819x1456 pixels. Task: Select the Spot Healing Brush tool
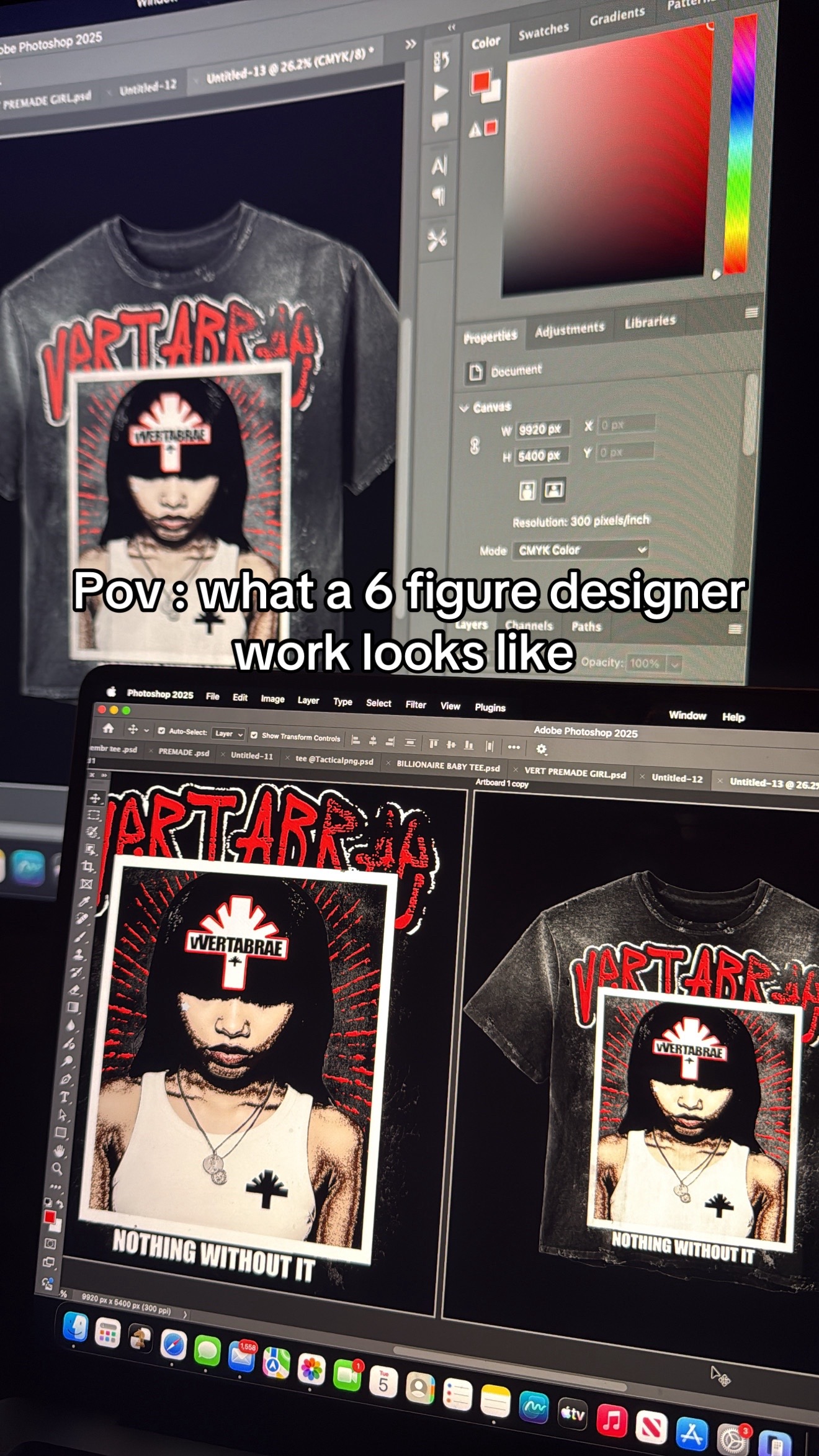pos(83,919)
